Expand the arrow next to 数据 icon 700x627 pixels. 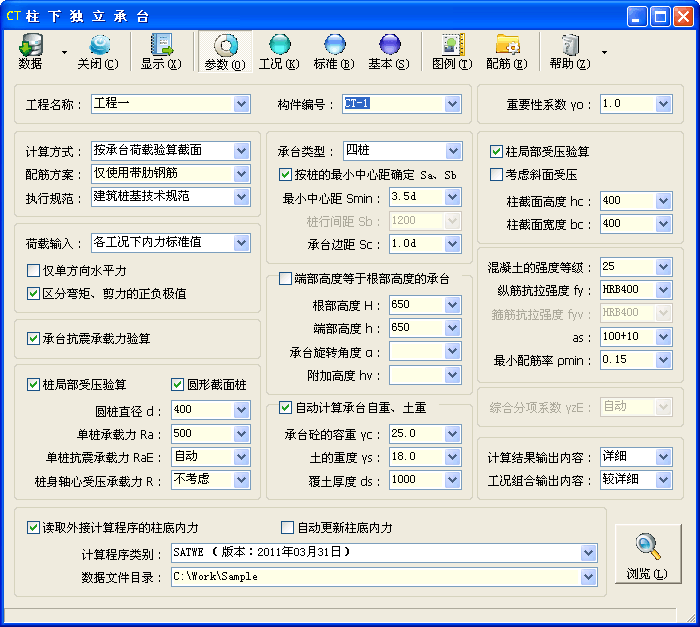pos(64,52)
